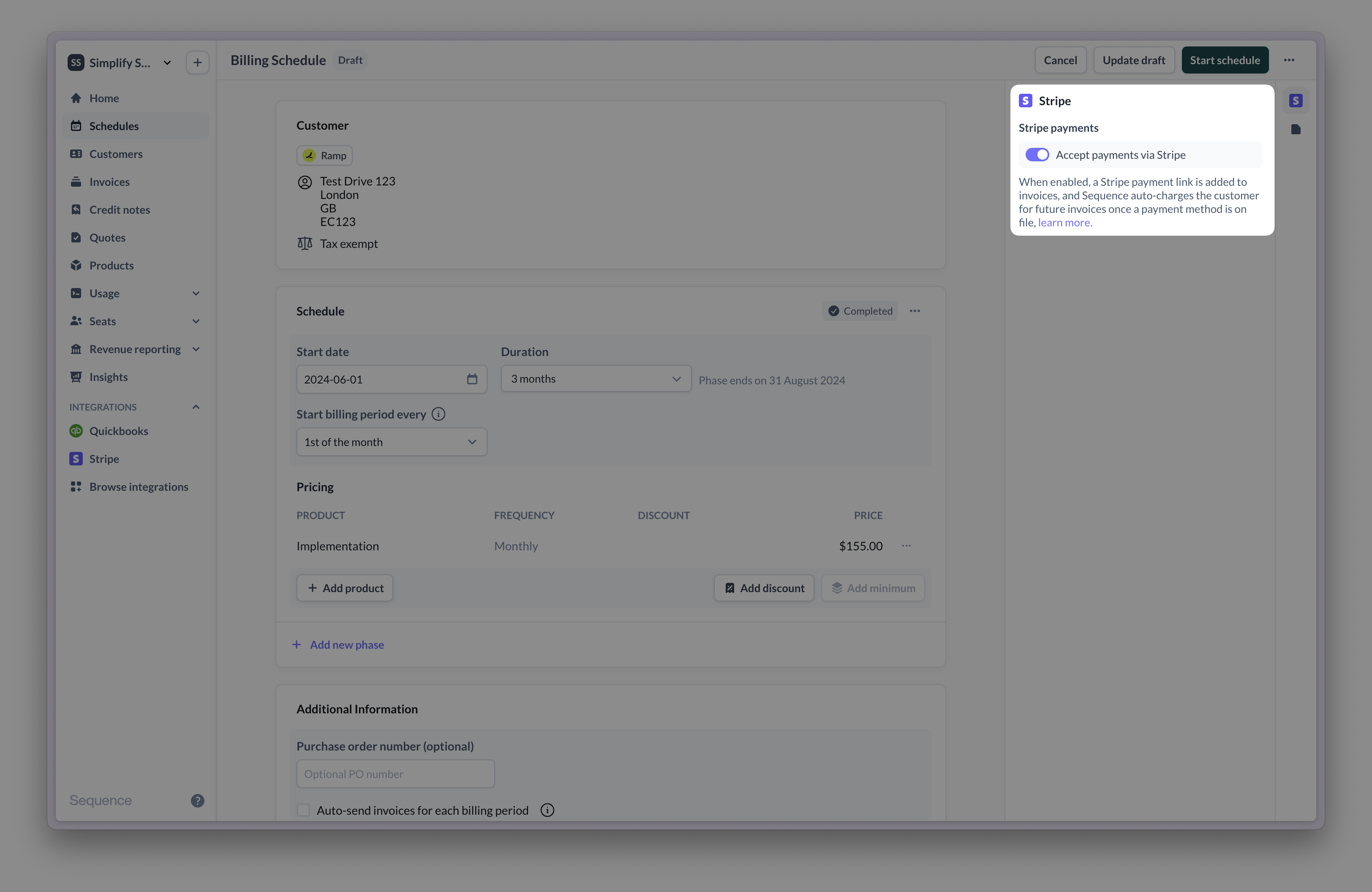Click the Insights chart icon
This screenshot has width=1372, height=892.
click(x=76, y=377)
